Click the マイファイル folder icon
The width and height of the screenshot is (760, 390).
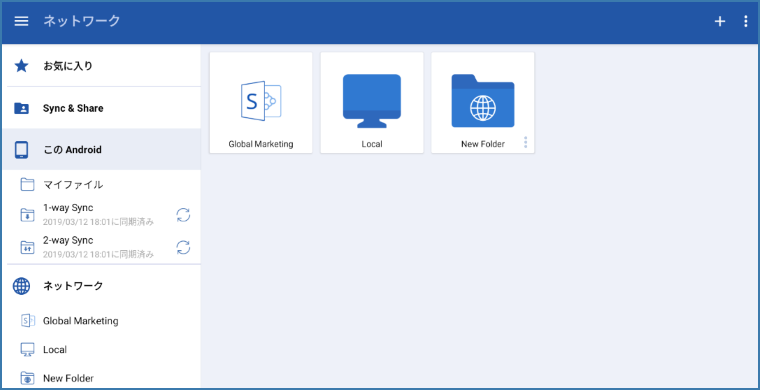tap(28, 184)
